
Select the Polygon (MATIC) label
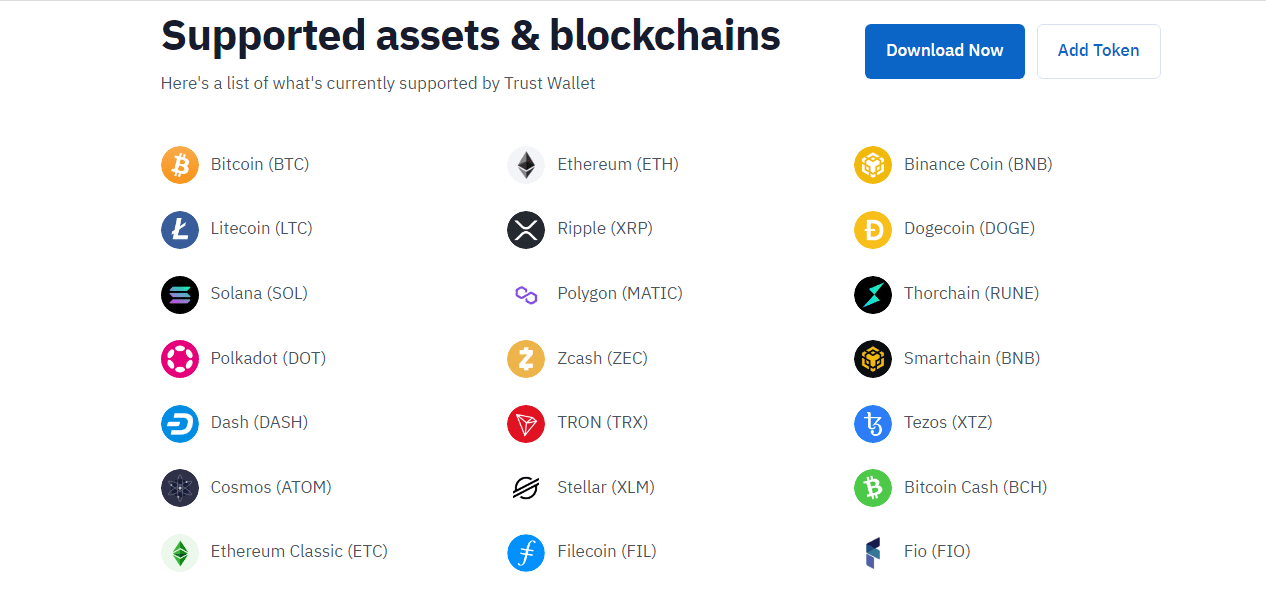tap(620, 293)
